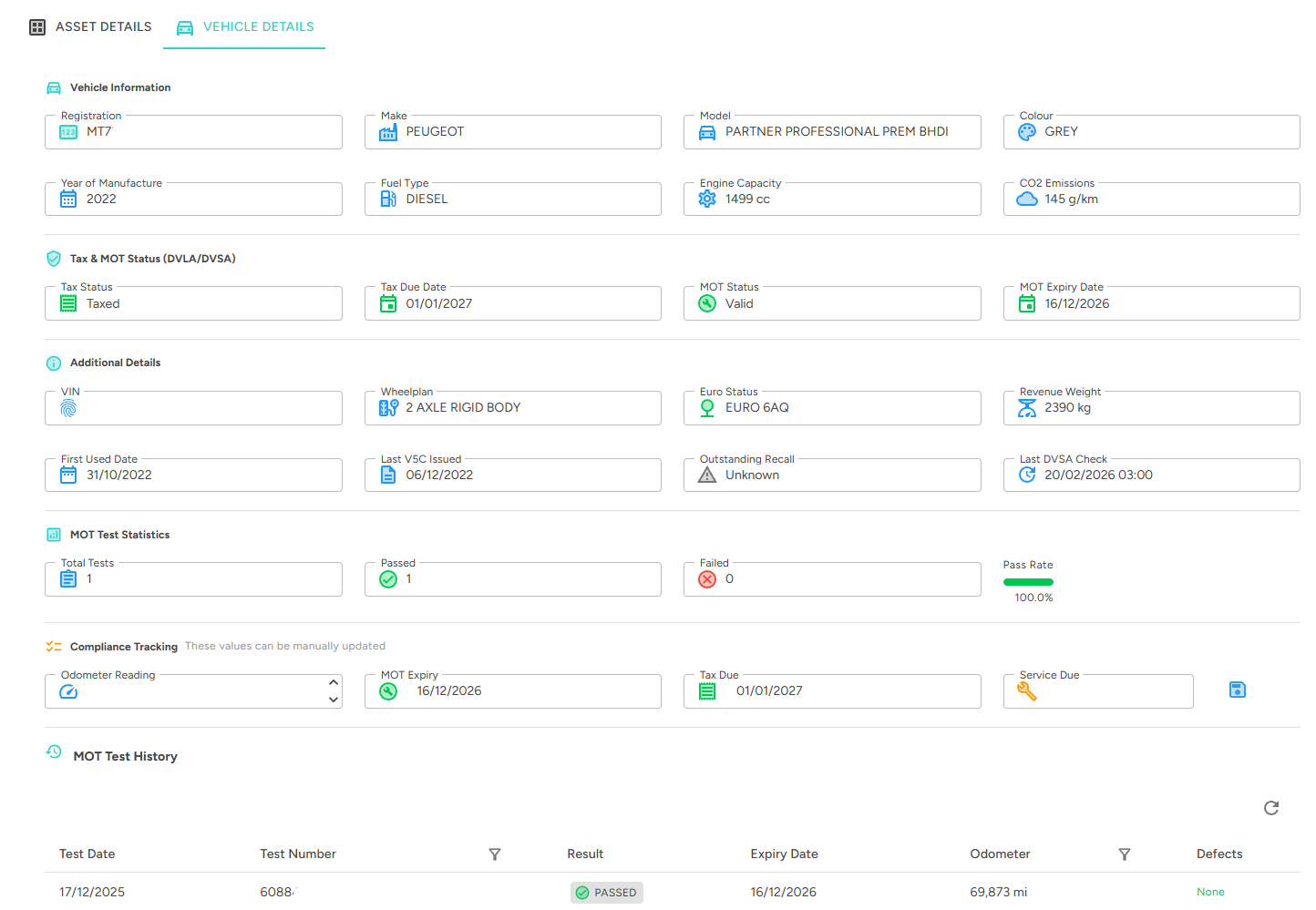Screen dimensions: 1316x910
Task: Refresh the MOT Test History table
Action: pyautogui.click(x=1271, y=807)
